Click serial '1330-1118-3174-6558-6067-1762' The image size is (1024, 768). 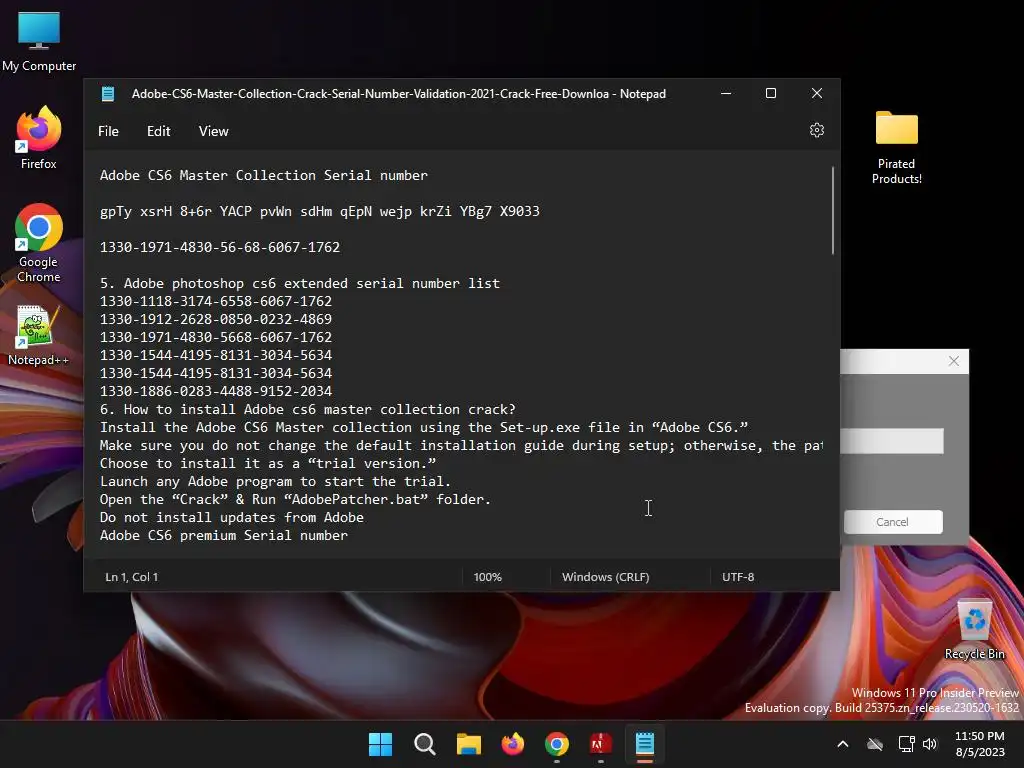216,302
